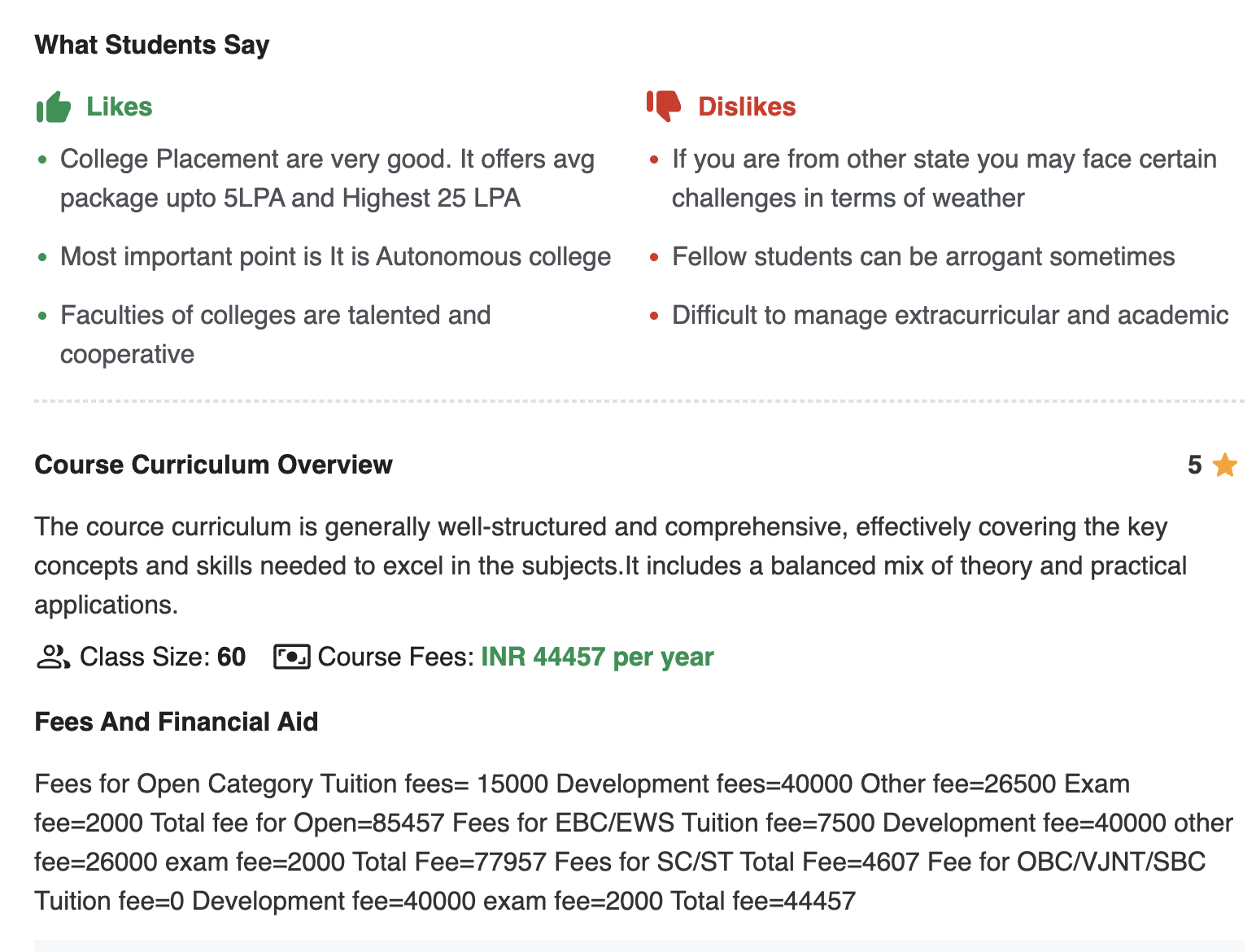Image resolution: width=1256 pixels, height=952 pixels.
Task: Click the extracurricular and academic dislike item
Action: pyautogui.click(x=949, y=315)
